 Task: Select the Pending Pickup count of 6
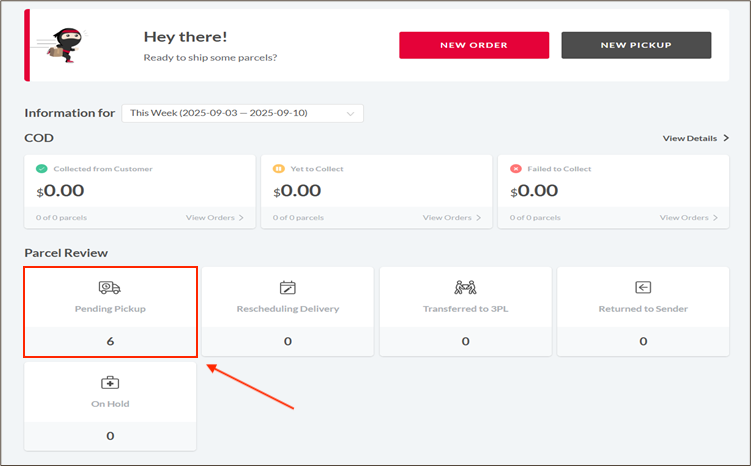(x=110, y=341)
